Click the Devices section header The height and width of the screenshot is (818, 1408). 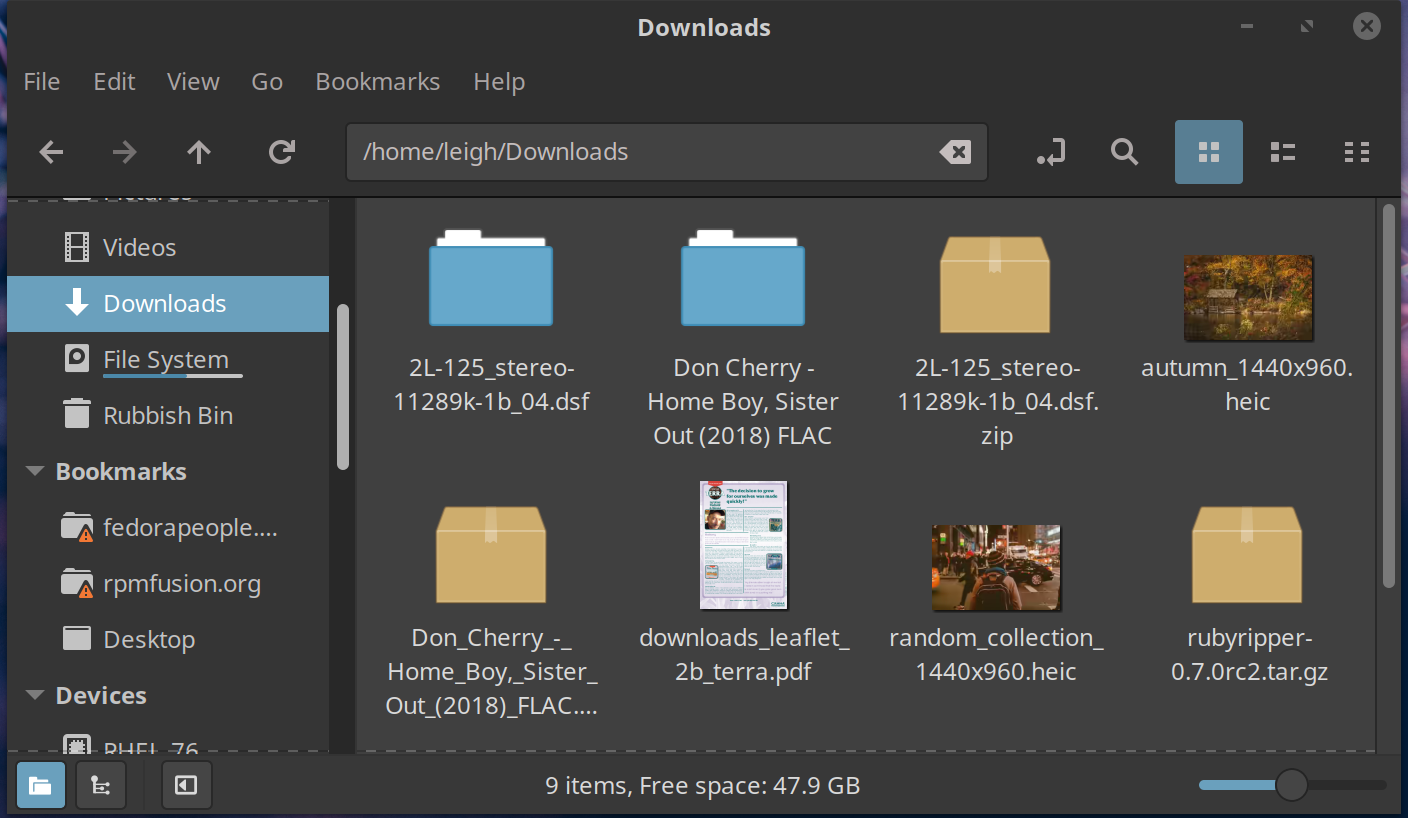101,696
